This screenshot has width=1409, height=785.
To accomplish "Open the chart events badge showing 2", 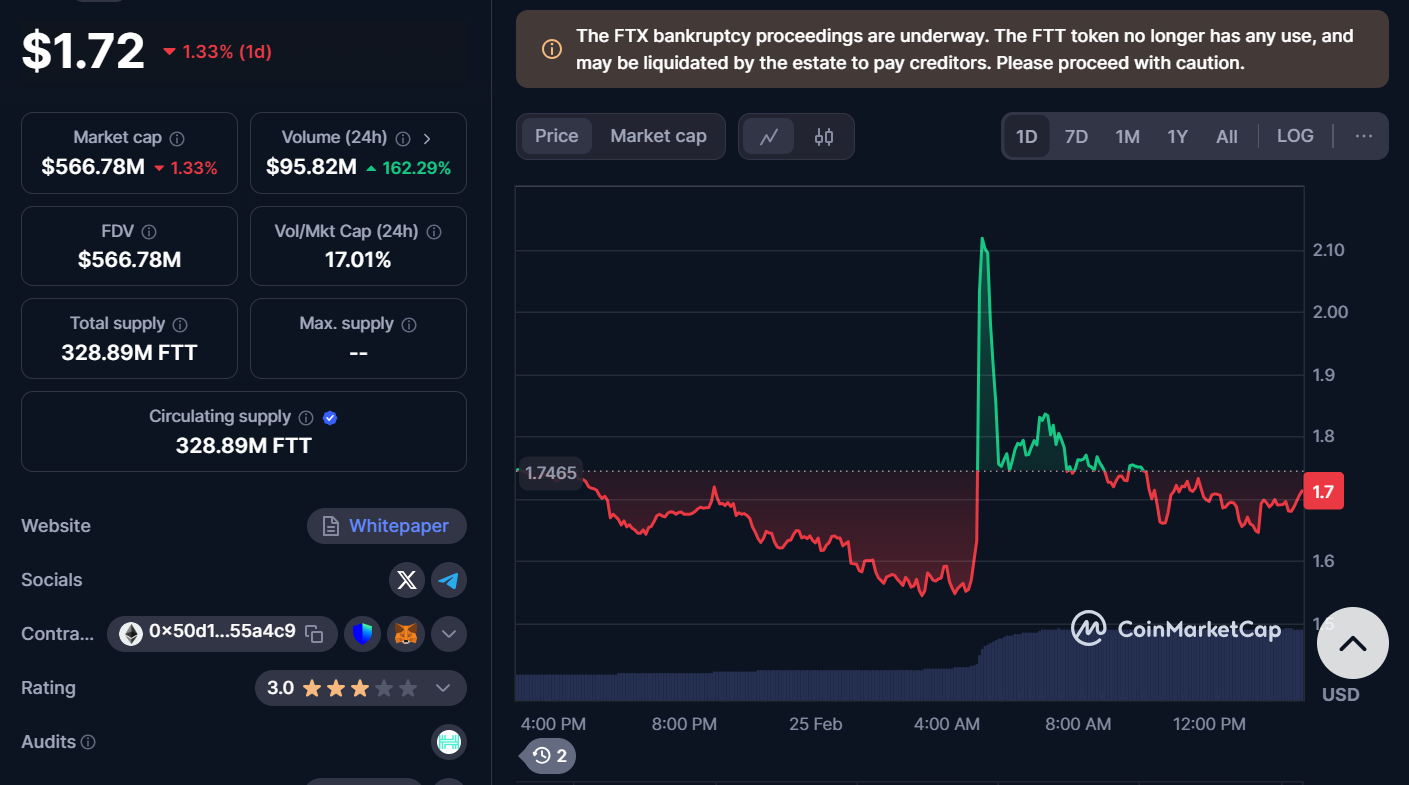I will coord(549,756).
